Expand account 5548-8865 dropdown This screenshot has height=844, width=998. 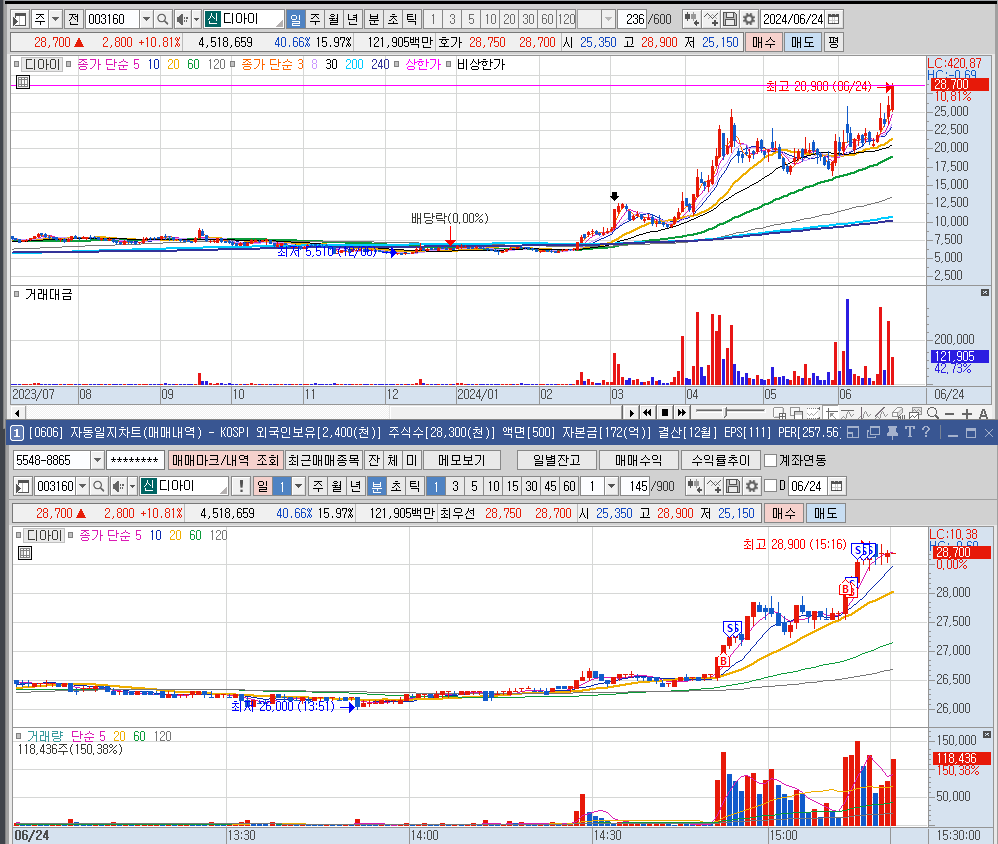coord(97,460)
